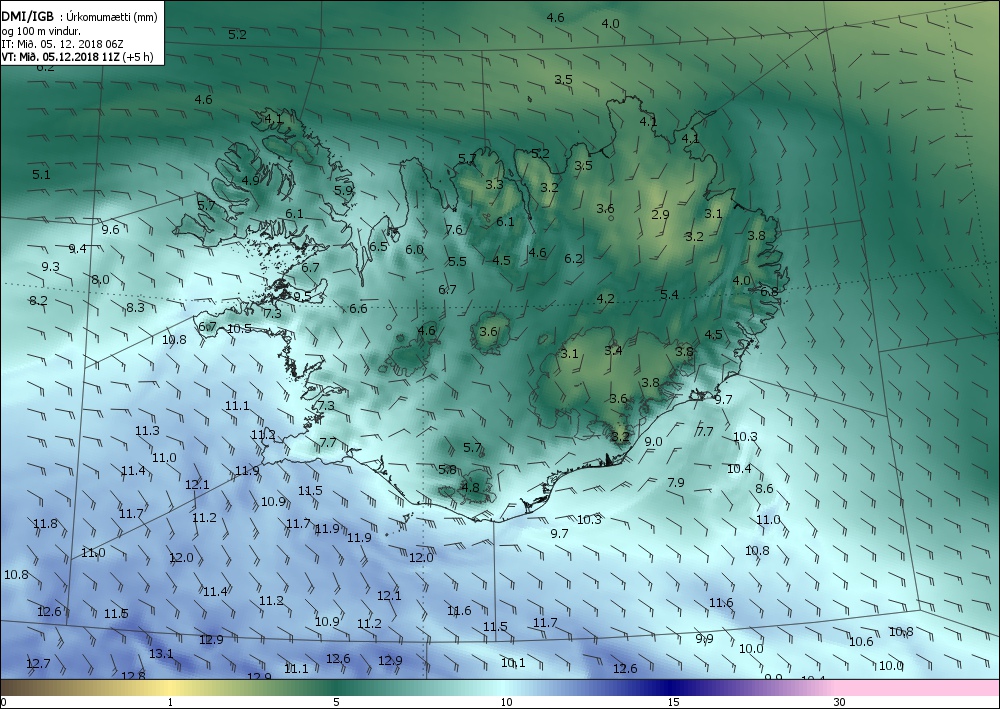Click the map value 3.3
Image resolution: width=1000 pixels, height=709 pixels.
click(x=494, y=185)
